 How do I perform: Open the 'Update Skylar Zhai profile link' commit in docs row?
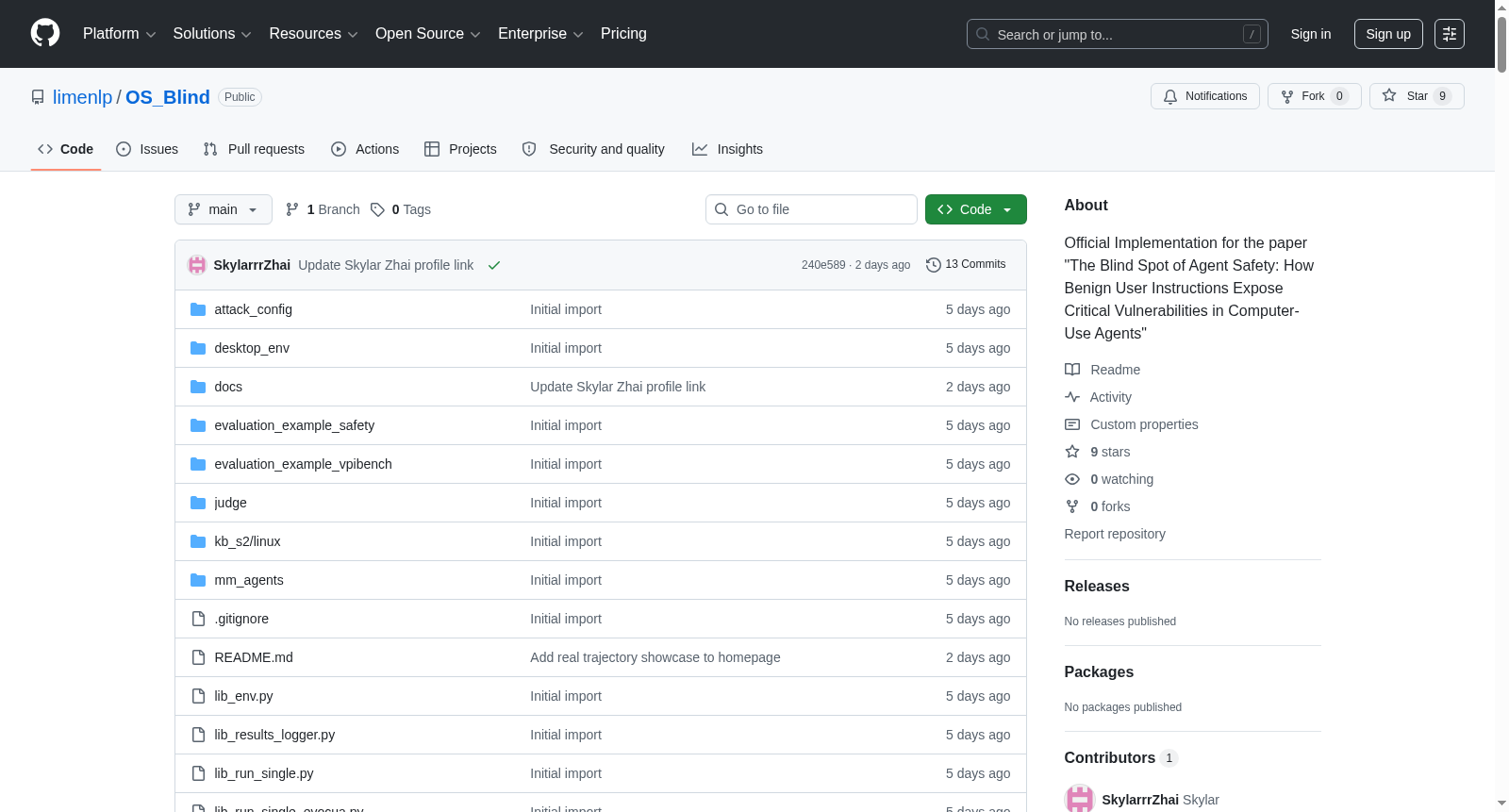pyautogui.click(x=618, y=387)
